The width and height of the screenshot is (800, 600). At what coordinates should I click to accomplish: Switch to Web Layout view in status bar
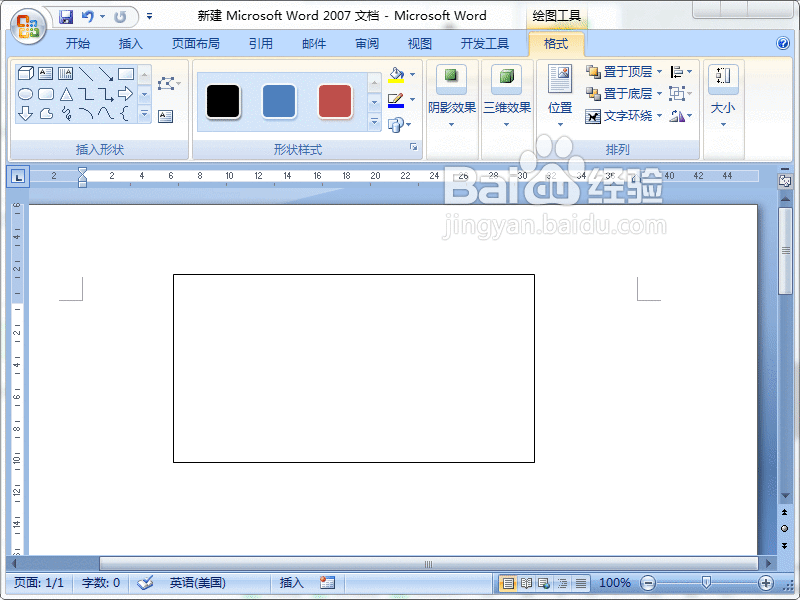tap(543, 582)
